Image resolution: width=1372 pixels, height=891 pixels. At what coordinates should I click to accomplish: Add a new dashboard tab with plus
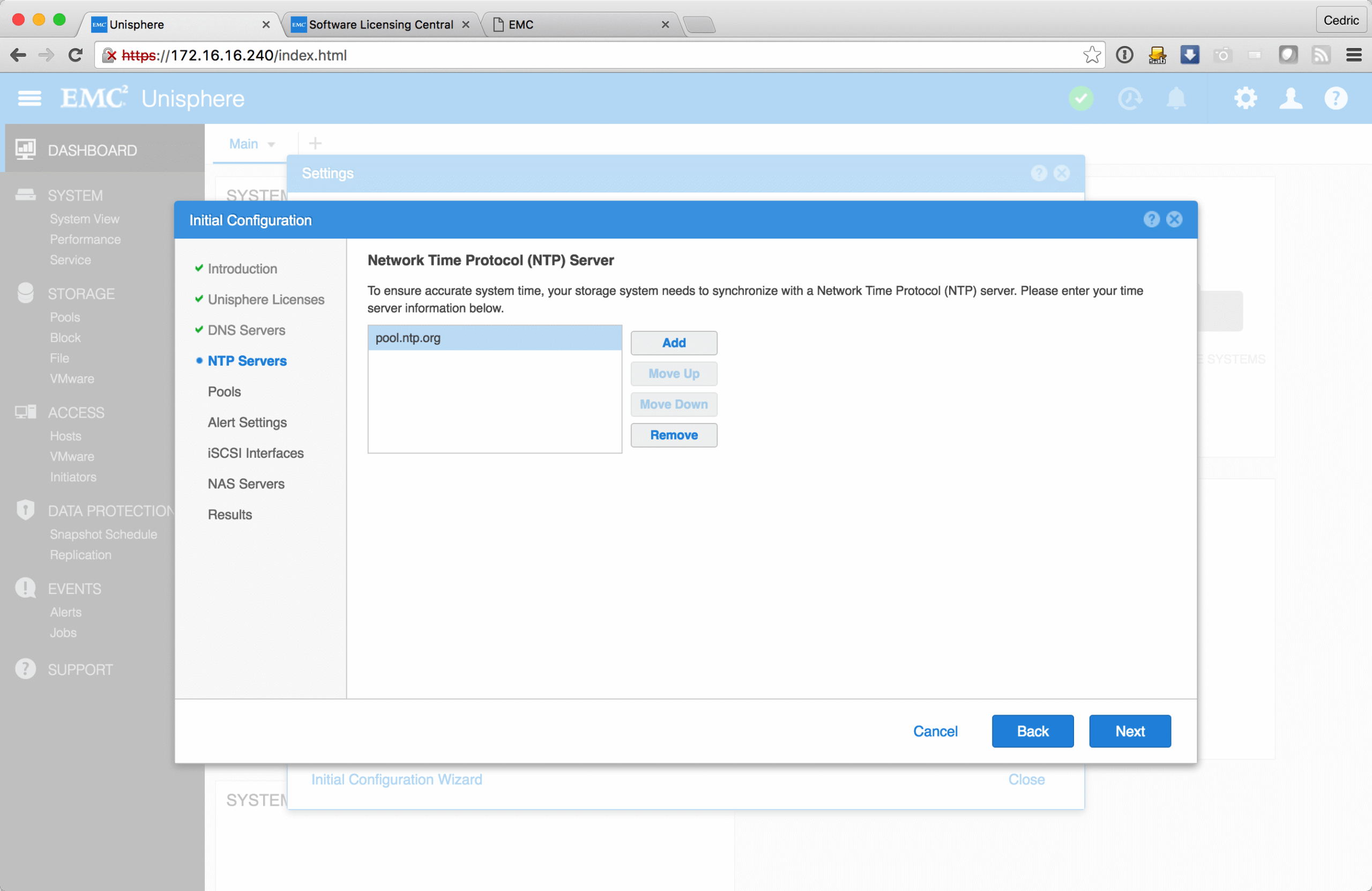(315, 143)
